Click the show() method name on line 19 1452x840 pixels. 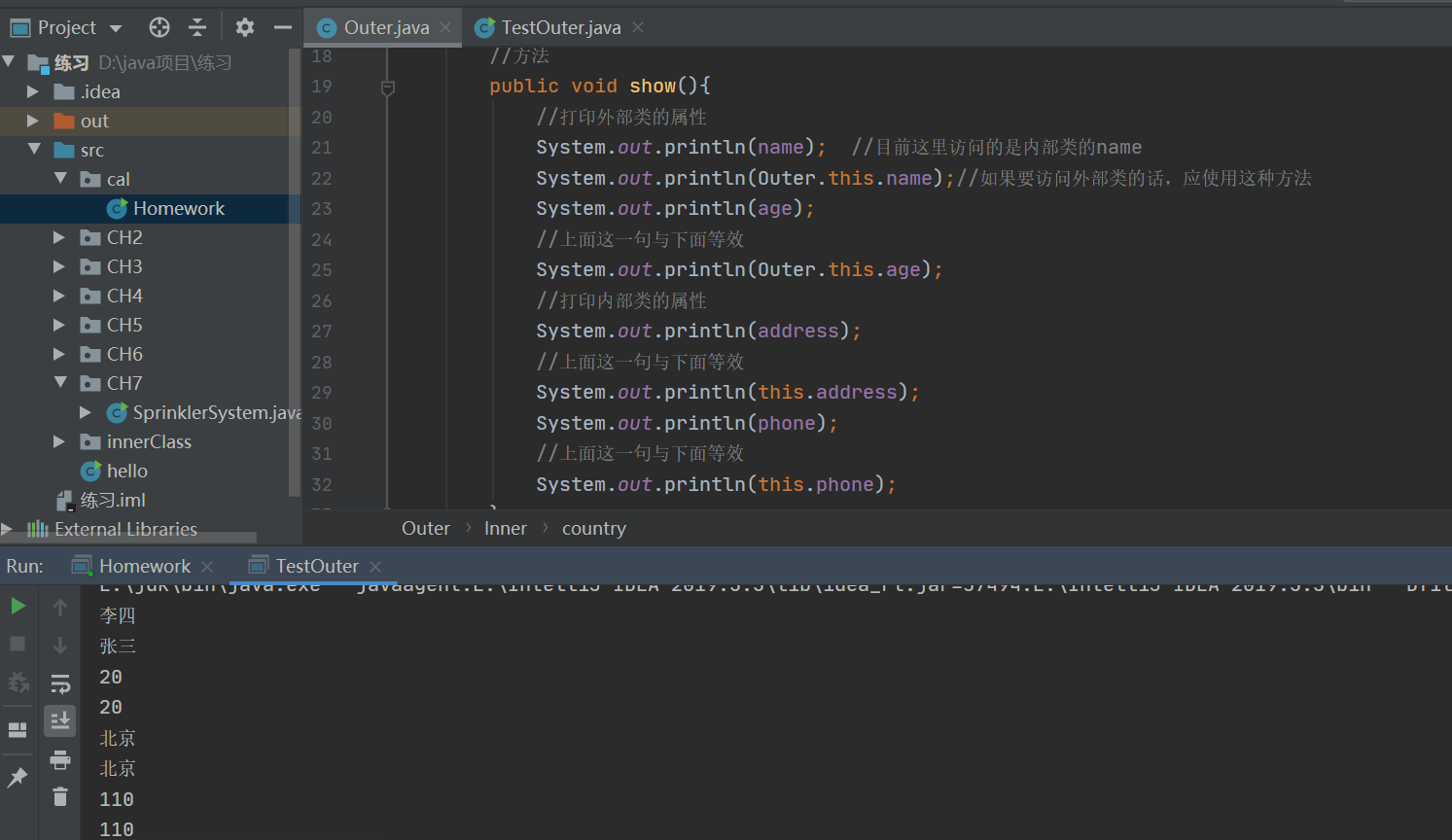[653, 86]
